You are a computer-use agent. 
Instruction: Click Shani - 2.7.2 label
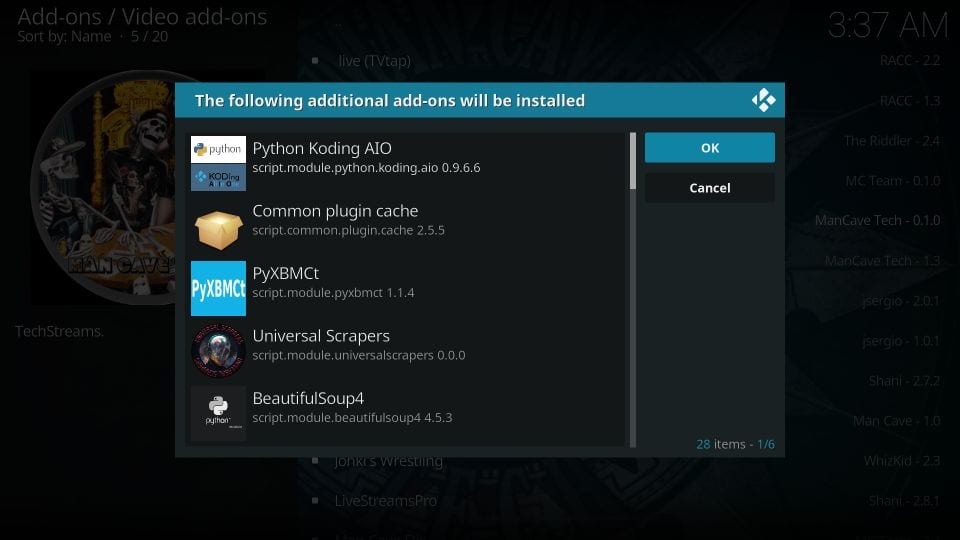904,381
